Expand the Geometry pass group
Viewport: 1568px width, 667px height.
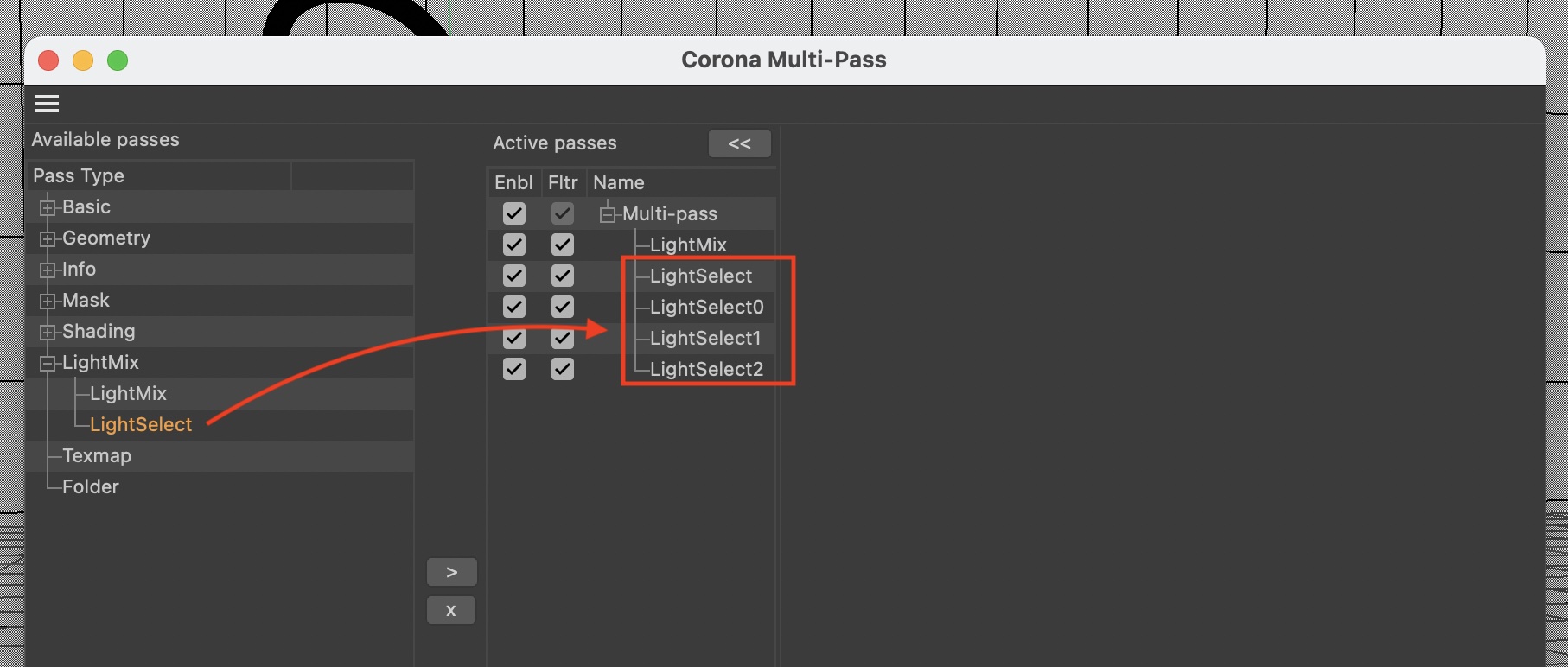coord(48,238)
